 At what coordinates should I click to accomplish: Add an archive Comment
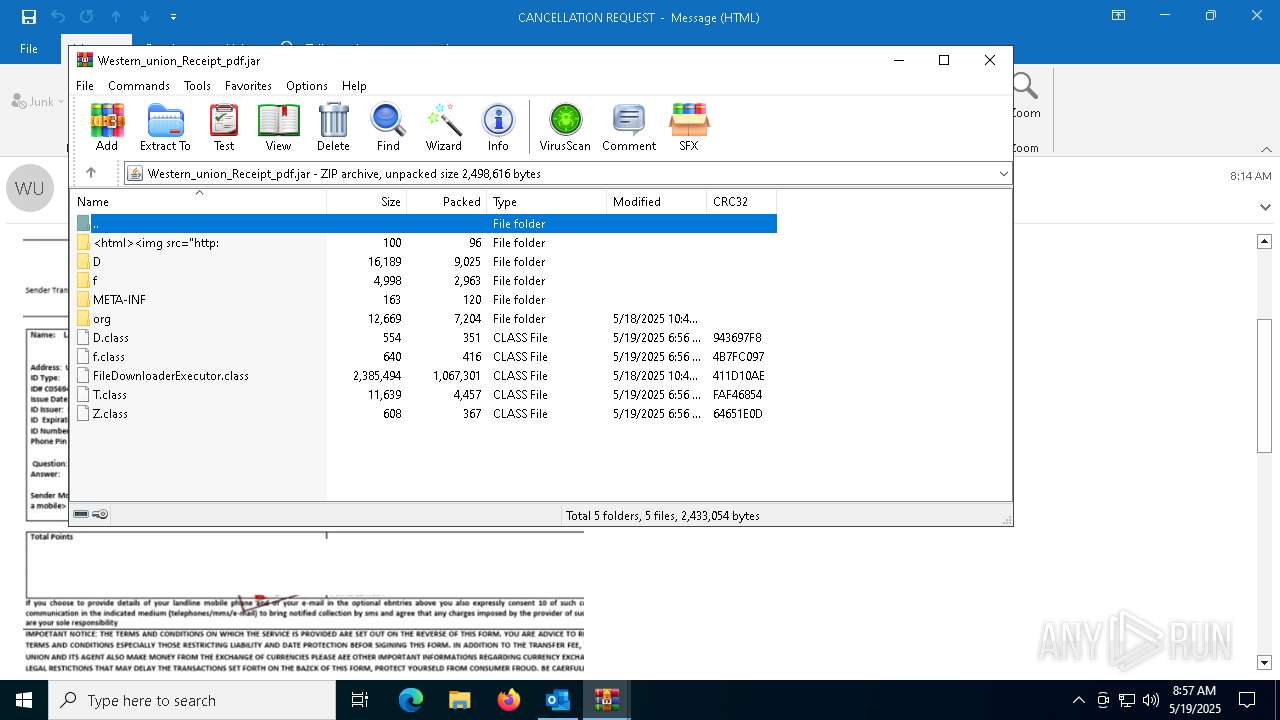click(629, 127)
